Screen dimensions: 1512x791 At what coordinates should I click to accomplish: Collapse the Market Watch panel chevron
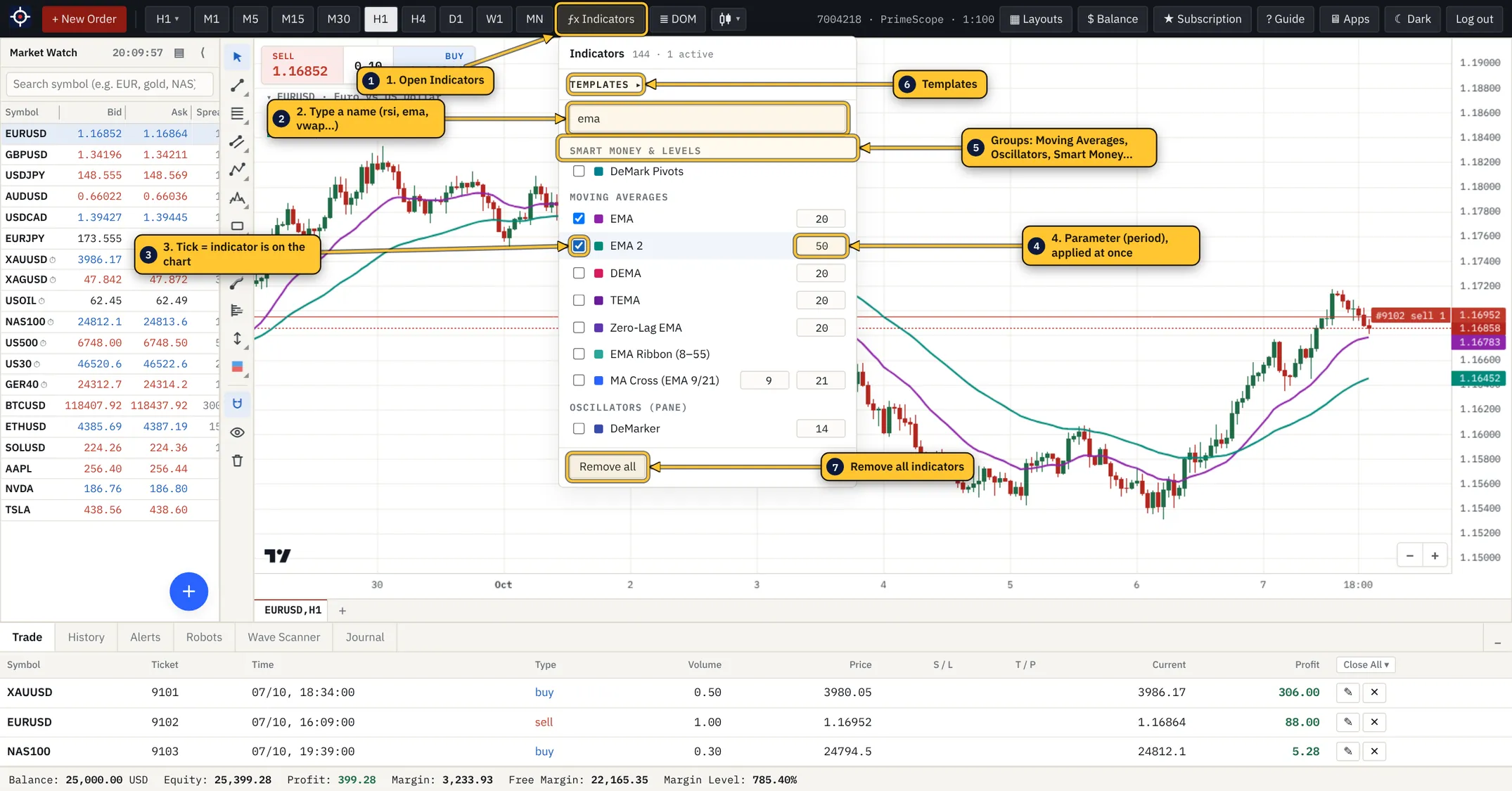(203, 53)
